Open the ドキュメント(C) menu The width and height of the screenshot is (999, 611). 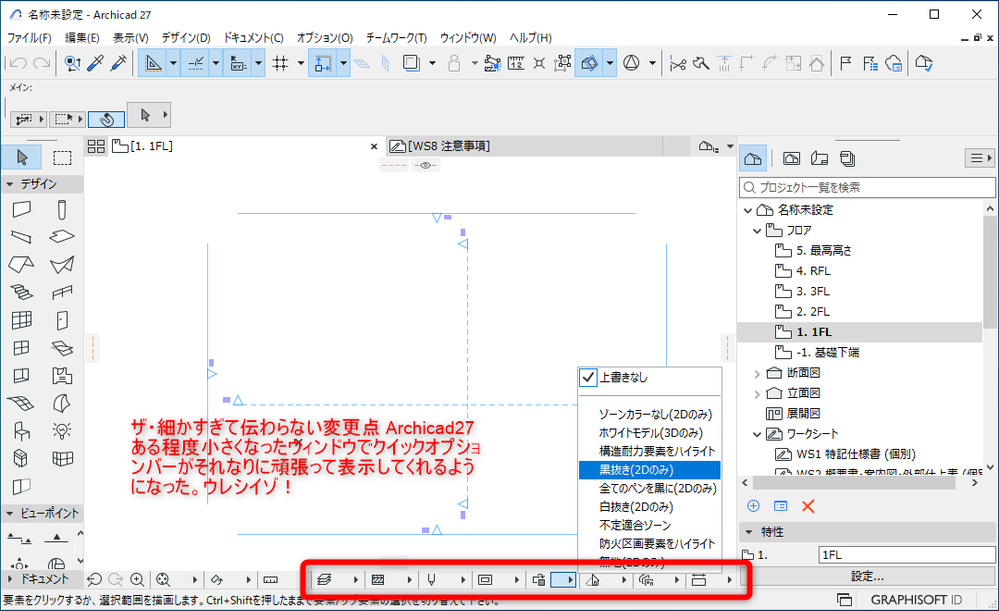[x=253, y=38]
